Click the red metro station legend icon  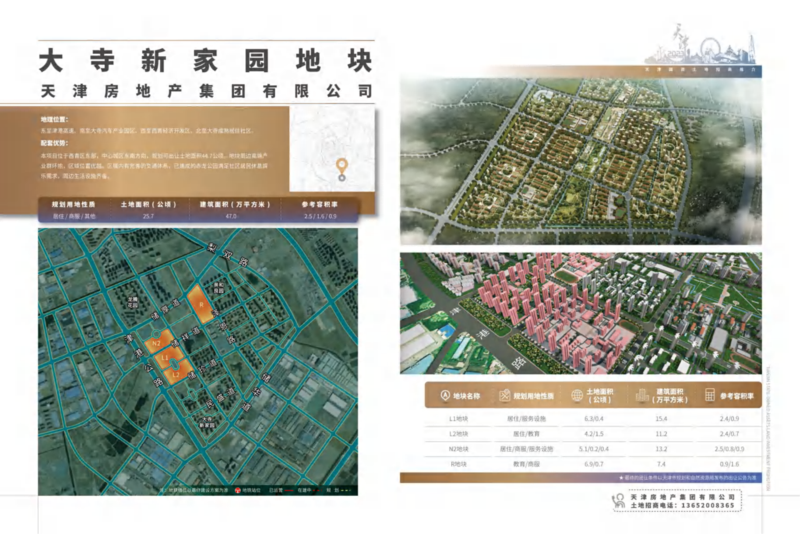[x=237, y=490]
